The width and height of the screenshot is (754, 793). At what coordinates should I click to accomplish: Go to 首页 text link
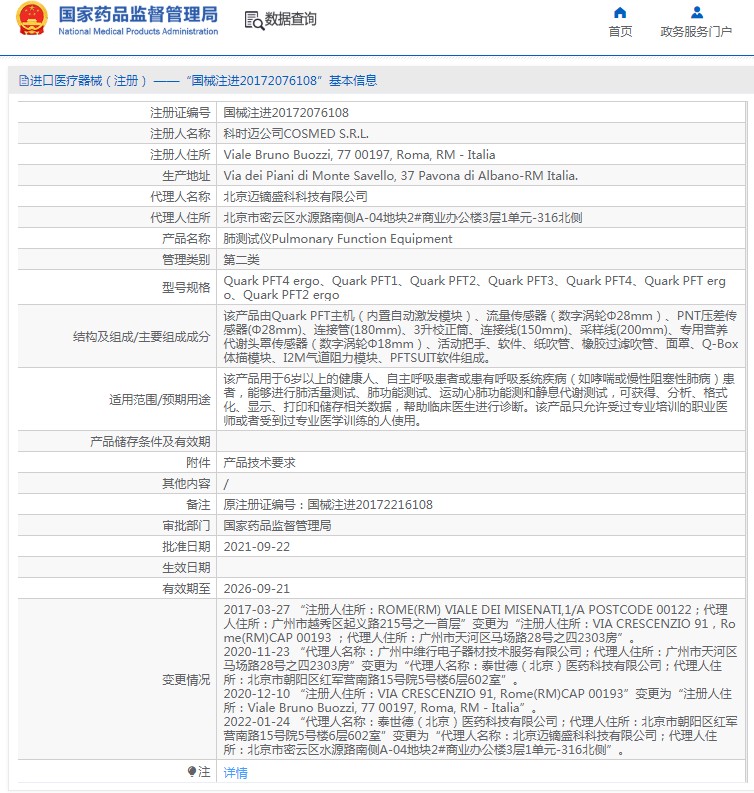(x=620, y=31)
